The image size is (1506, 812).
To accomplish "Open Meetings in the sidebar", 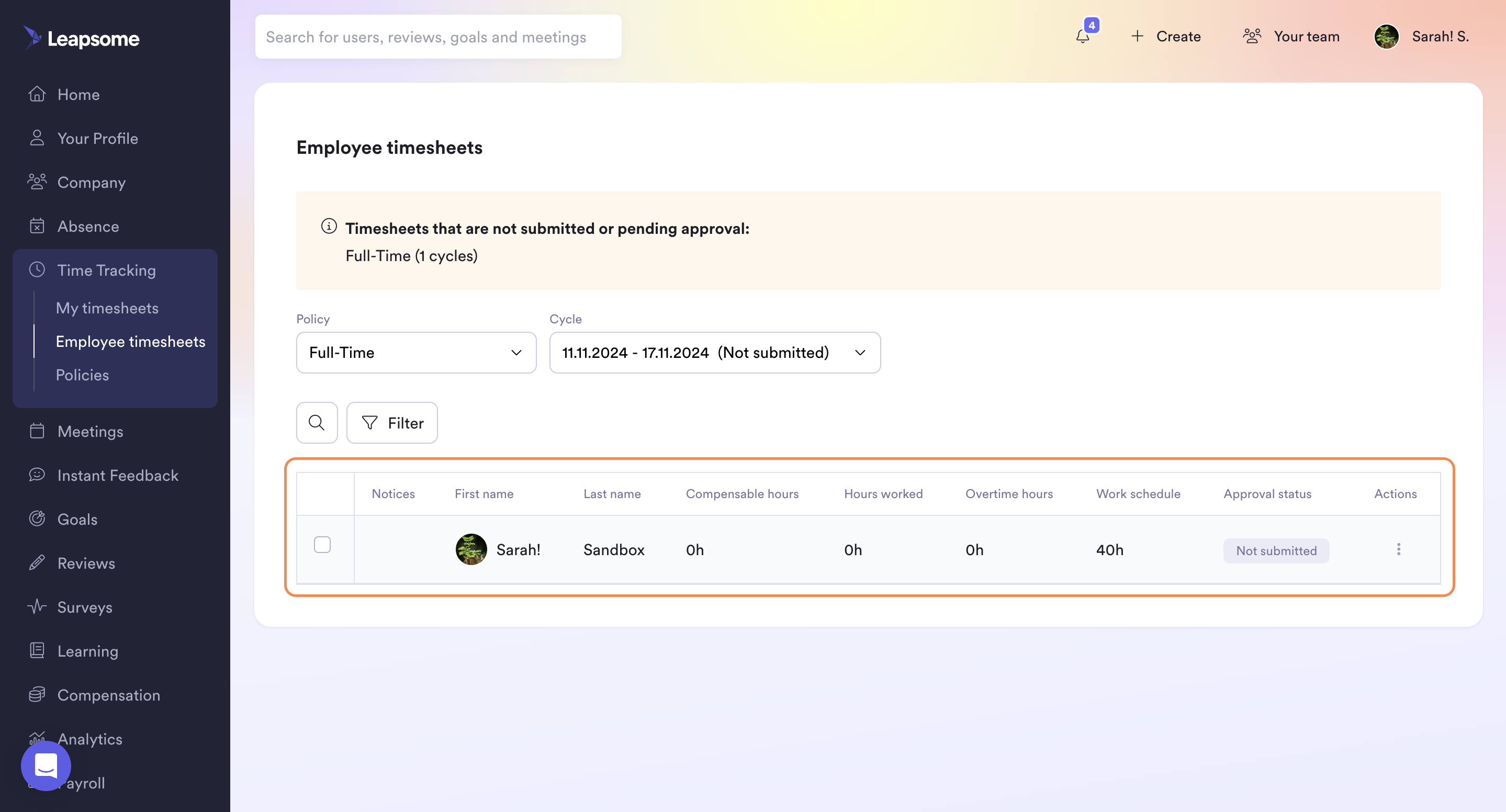I will (90, 432).
